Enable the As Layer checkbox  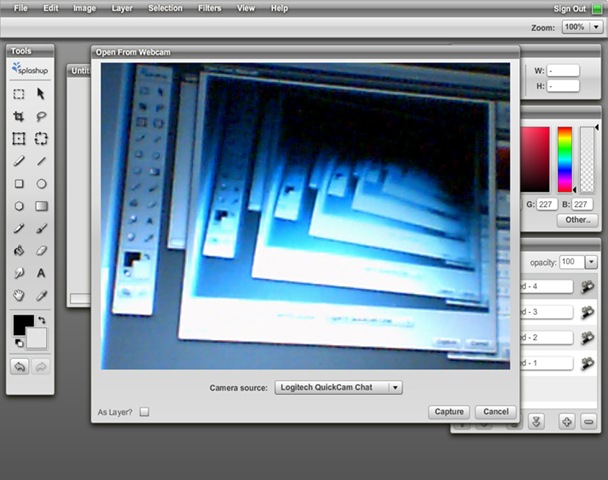144,411
